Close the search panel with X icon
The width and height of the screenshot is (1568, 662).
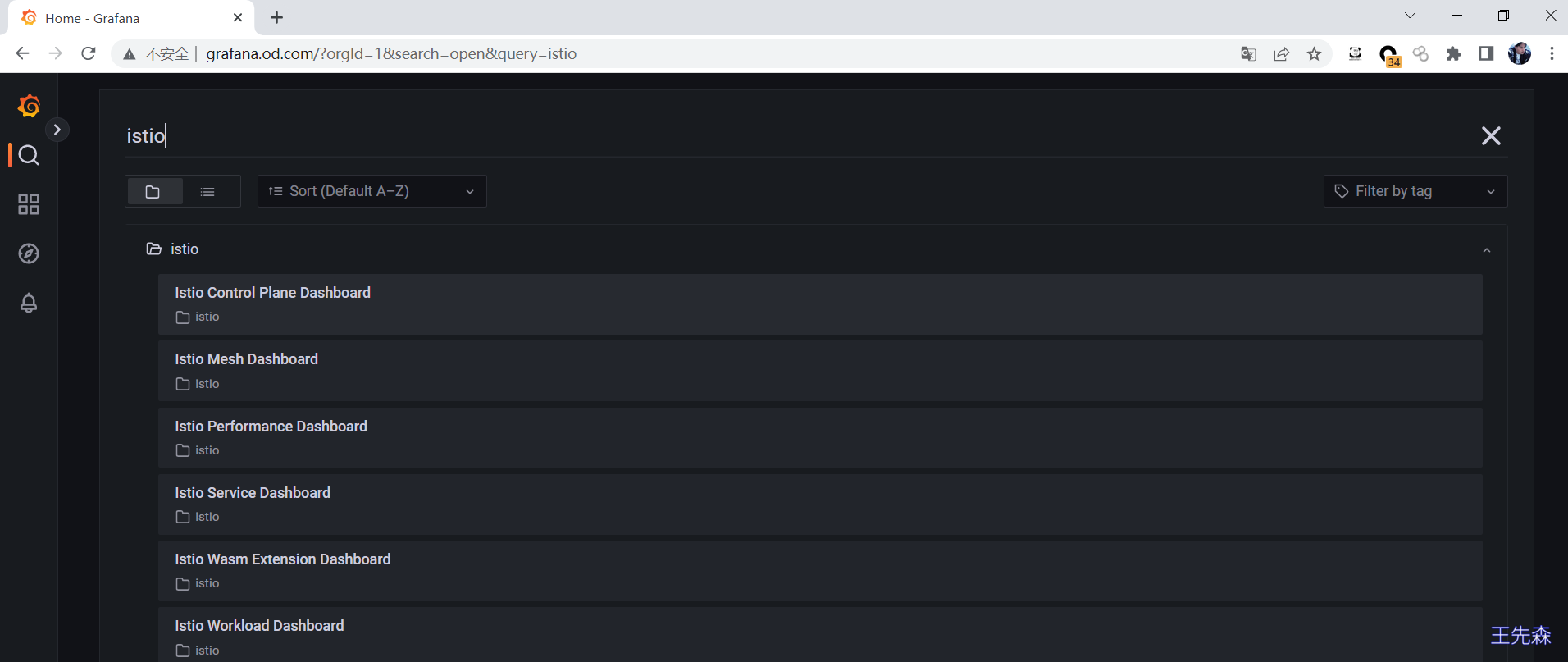(1491, 135)
